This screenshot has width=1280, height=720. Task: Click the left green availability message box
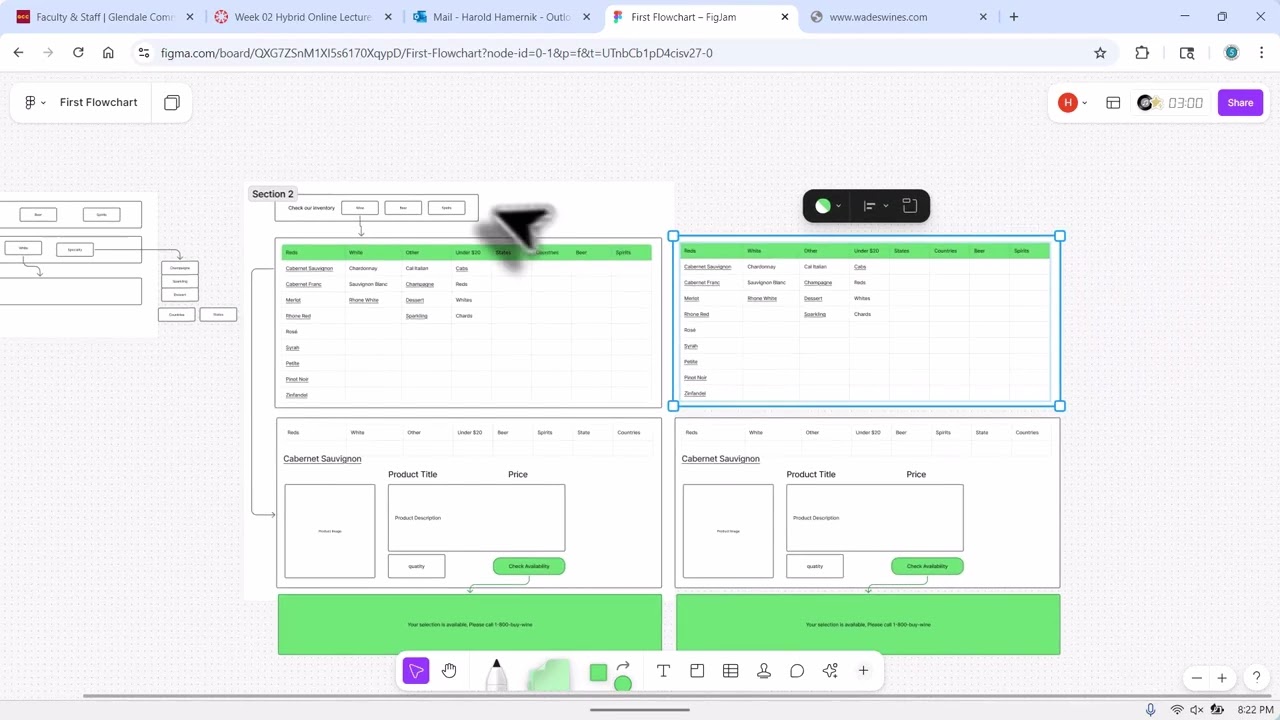pos(469,624)
